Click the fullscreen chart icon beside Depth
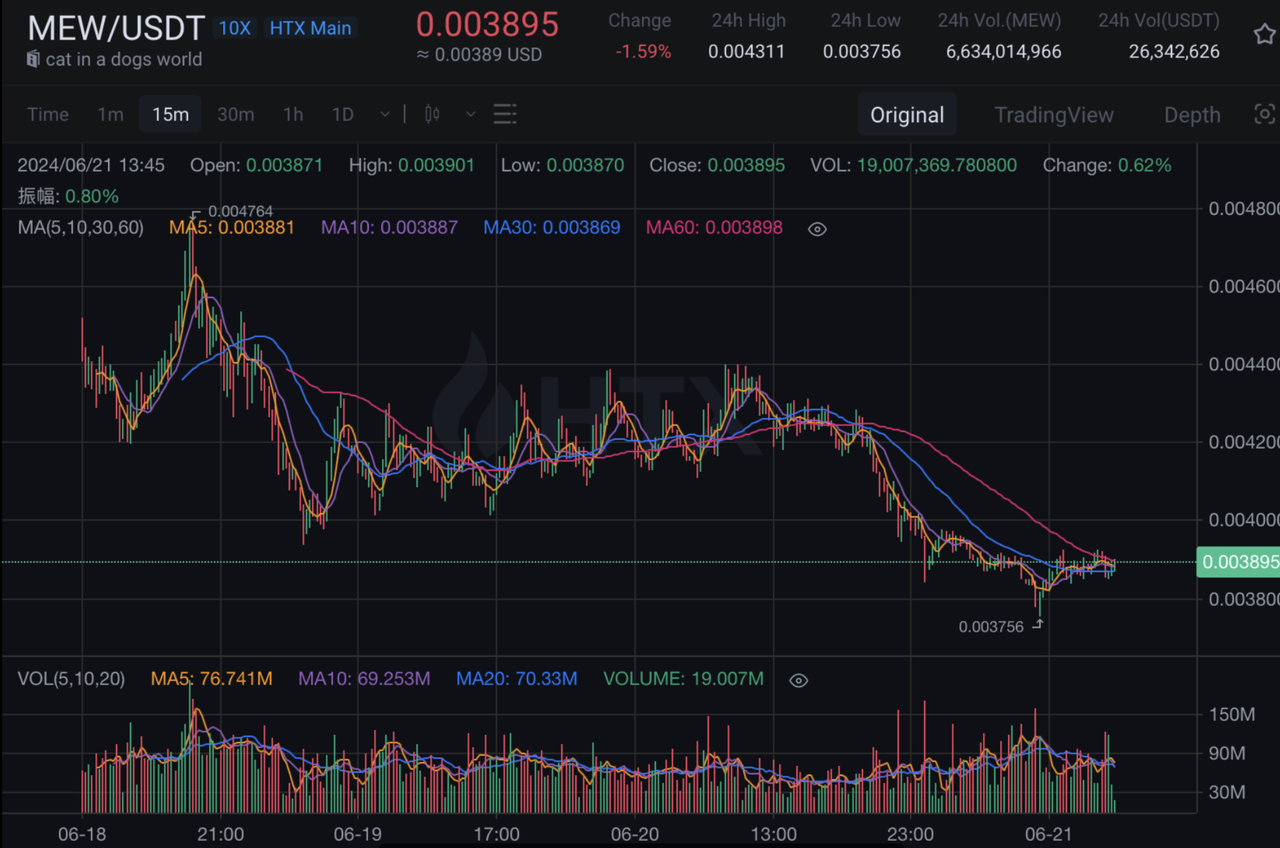Screen dimensions: 1280x848 click(1265, 115)
